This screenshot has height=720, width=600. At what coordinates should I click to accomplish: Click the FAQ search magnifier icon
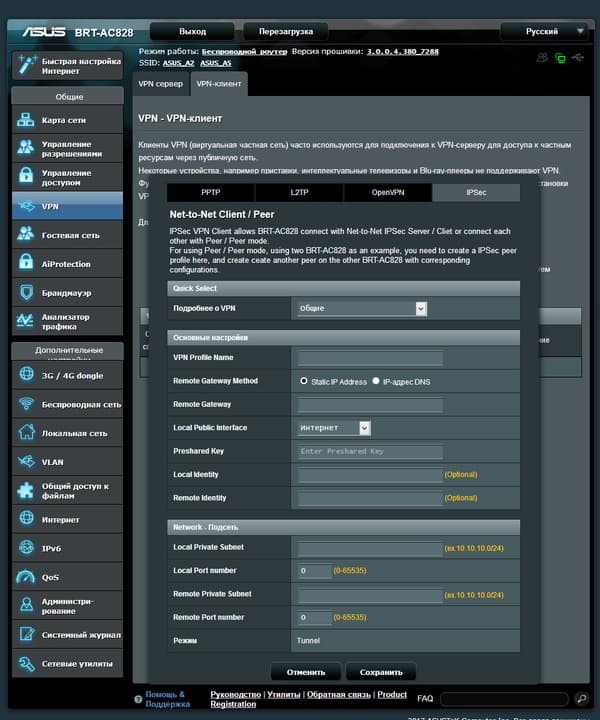tap(582, 698)
